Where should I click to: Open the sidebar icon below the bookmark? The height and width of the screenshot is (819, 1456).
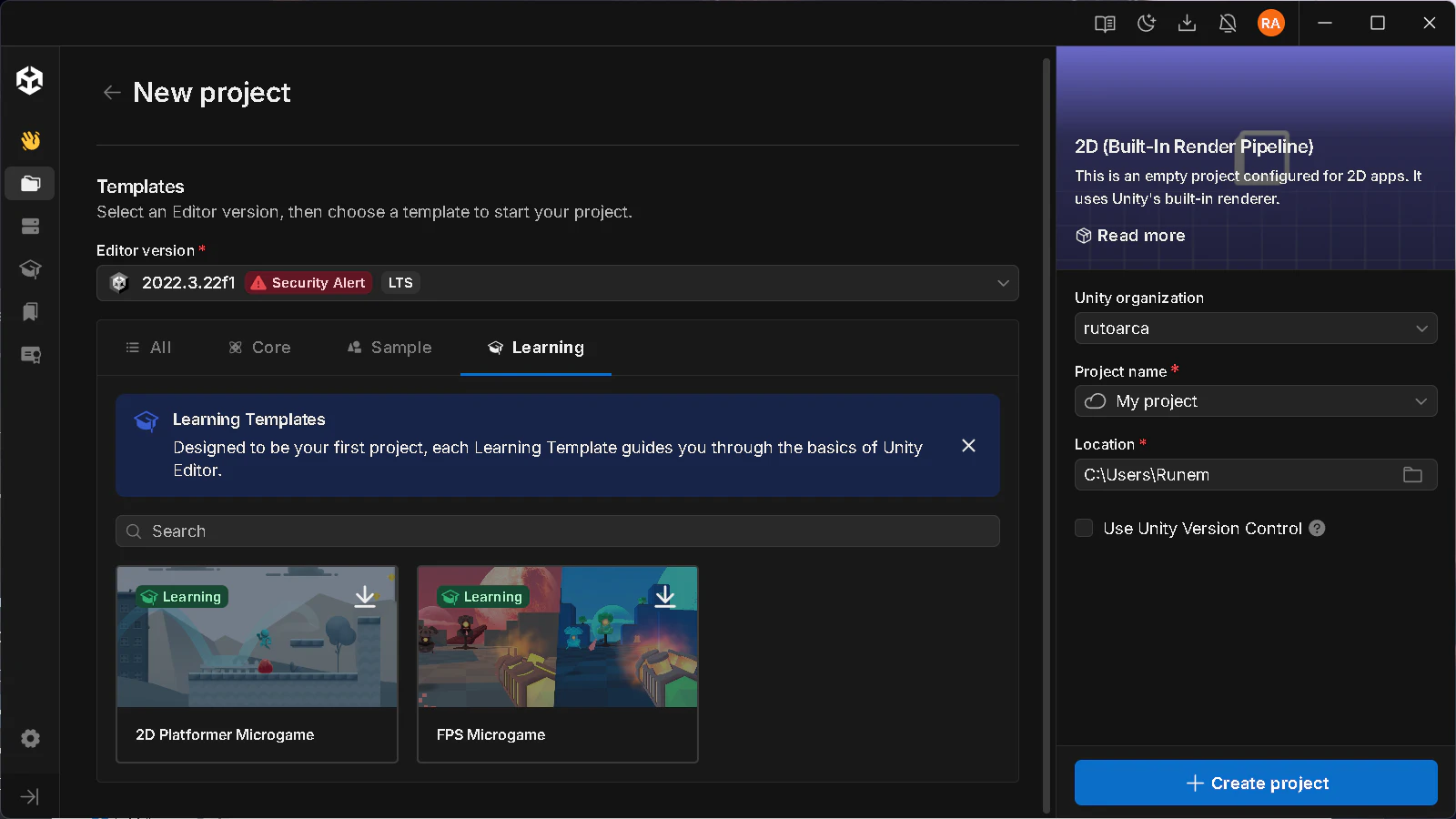(x=30, y=355)
